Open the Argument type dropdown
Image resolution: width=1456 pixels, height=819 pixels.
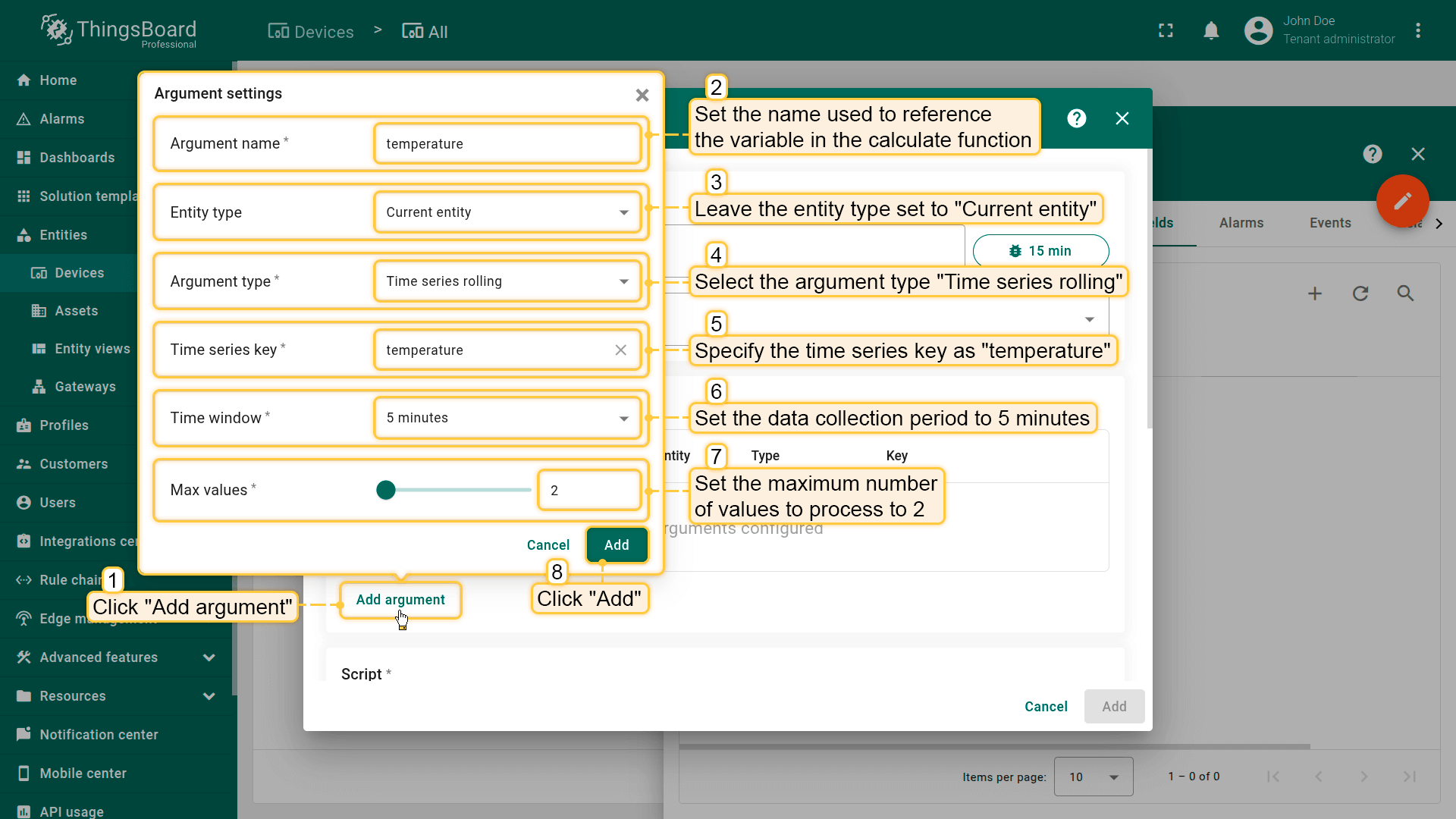point(507,281)
